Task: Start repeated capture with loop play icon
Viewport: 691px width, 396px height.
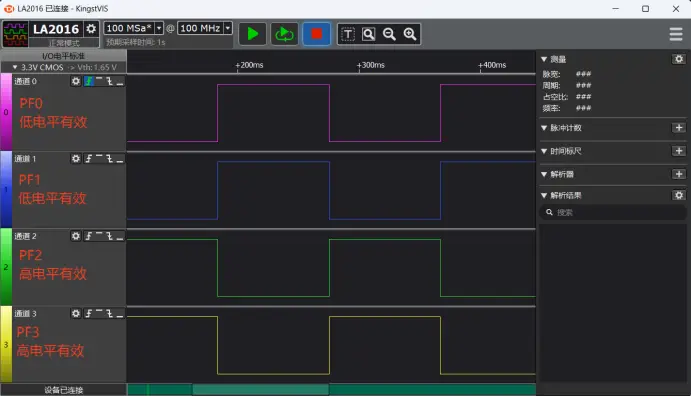Action: click(x=284, y=34)
